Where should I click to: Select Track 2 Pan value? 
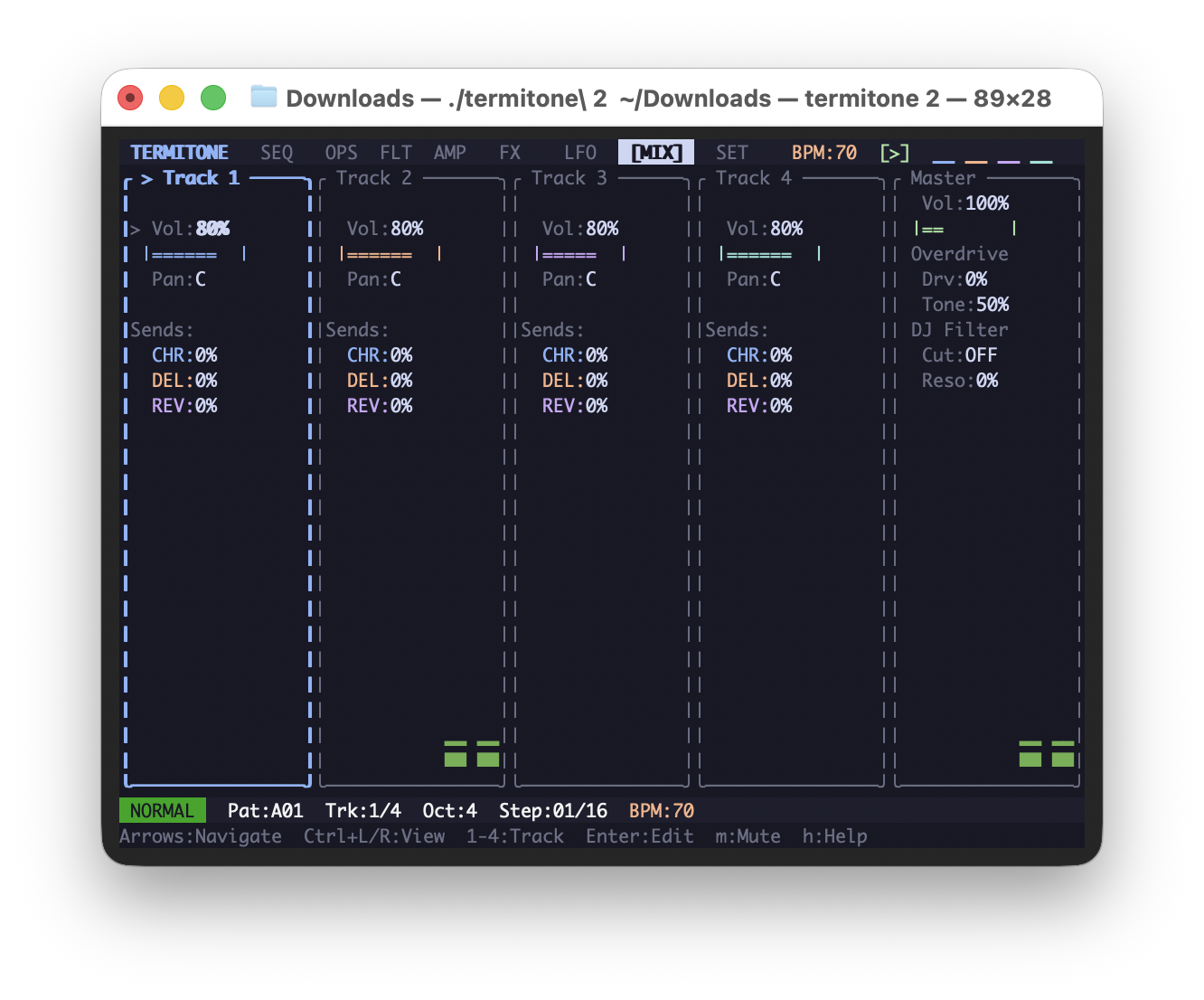[x=396, y=279]
